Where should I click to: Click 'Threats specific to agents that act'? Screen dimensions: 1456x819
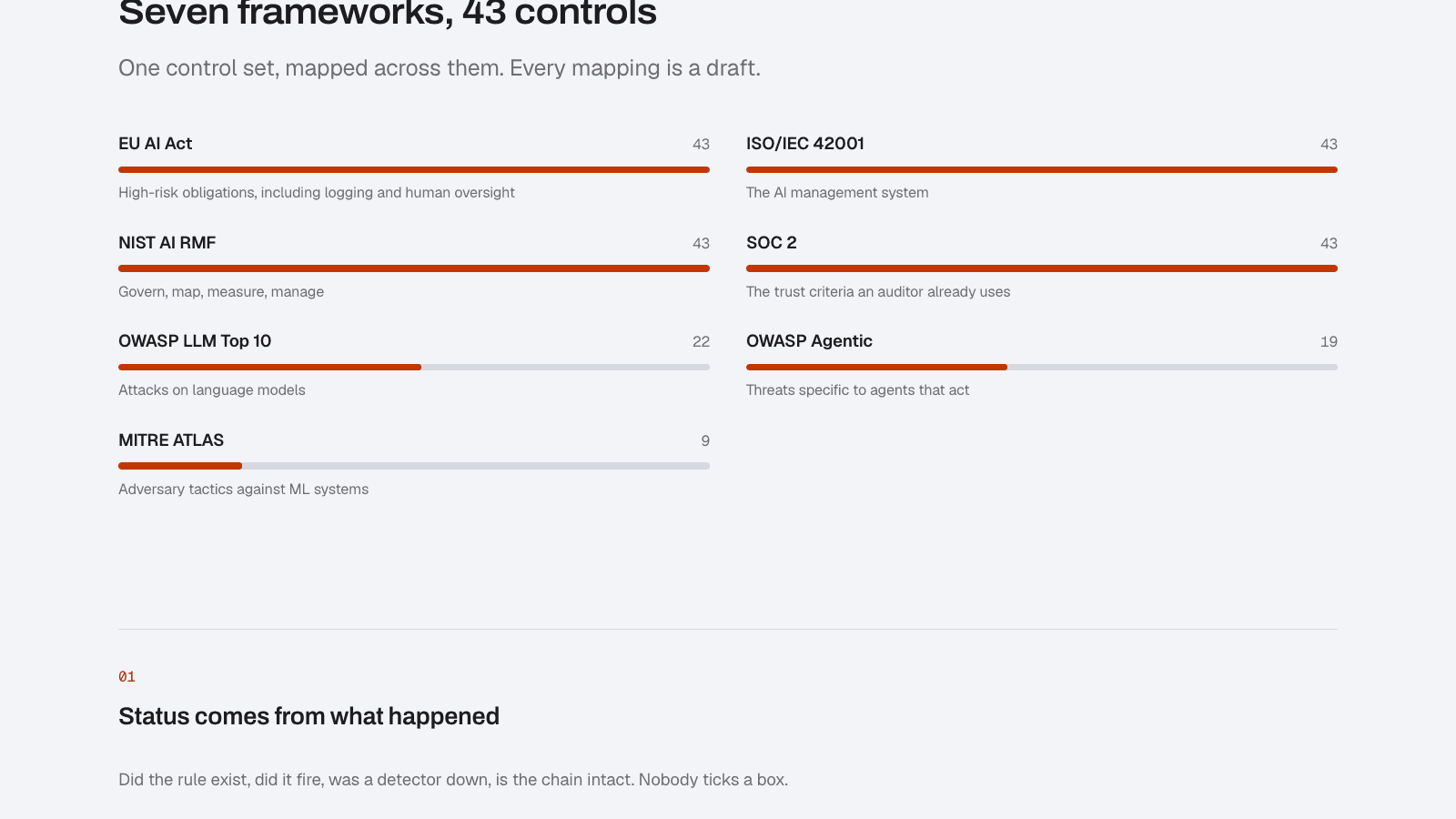[x=857, y=390]
